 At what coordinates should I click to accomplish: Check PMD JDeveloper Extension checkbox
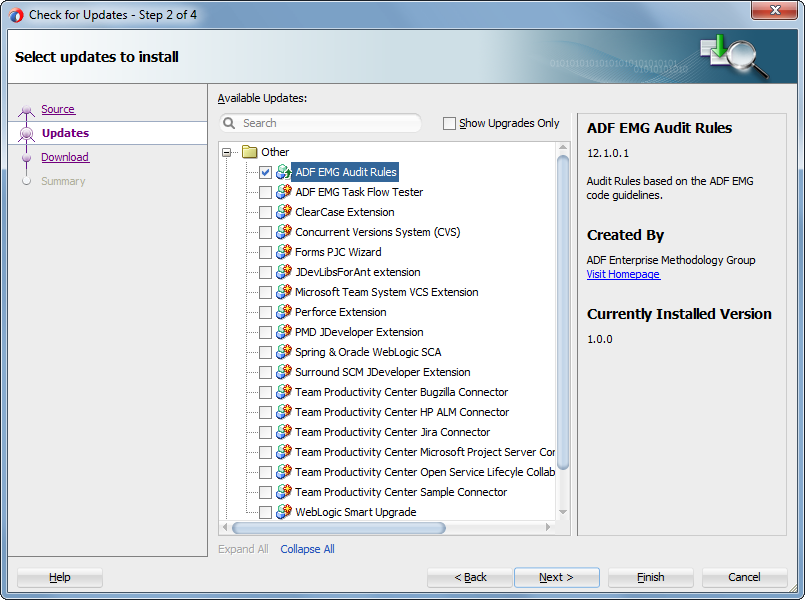265,333
